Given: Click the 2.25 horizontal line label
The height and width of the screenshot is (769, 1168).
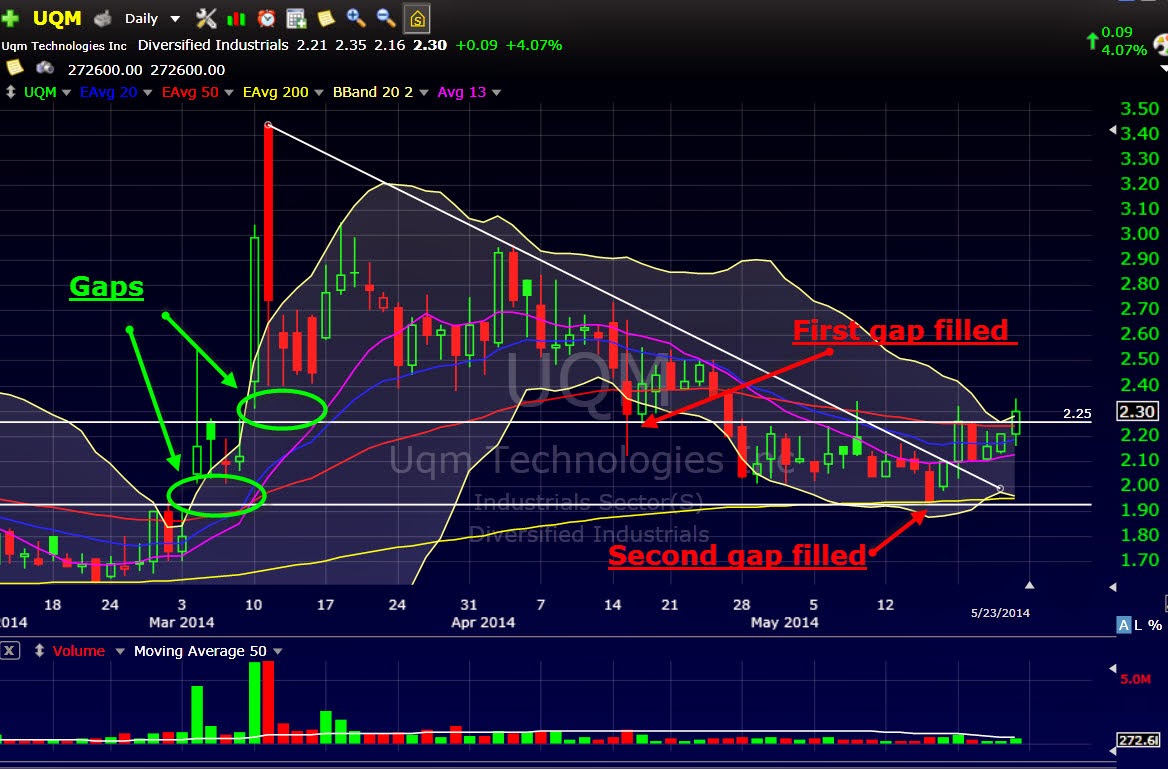Looking at the screenshot, I should point(1076,414).
